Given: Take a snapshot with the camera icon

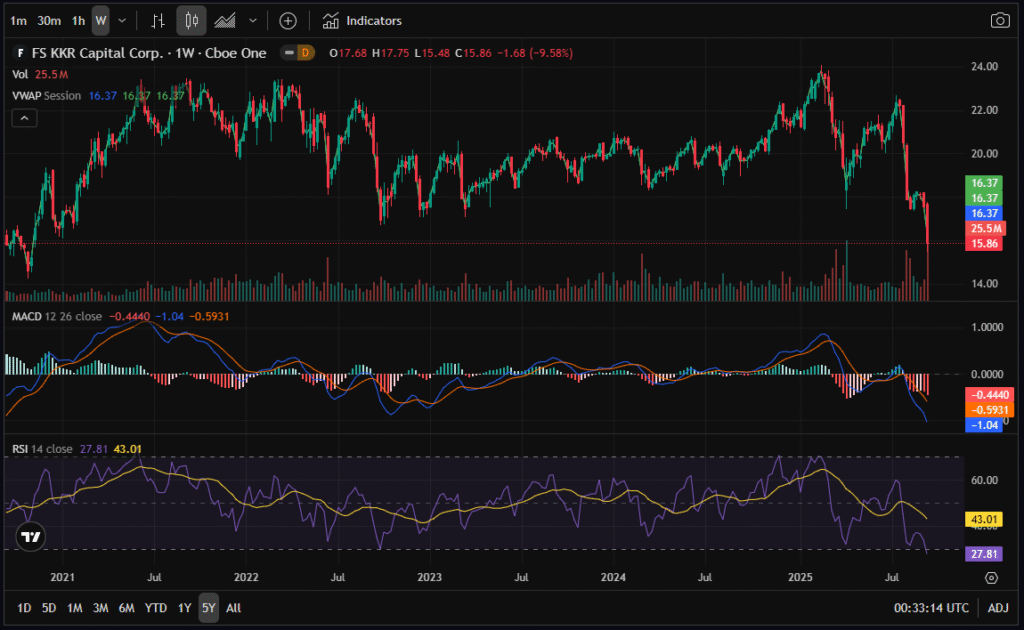Looking at the screenshot, I should click(999, 20).
